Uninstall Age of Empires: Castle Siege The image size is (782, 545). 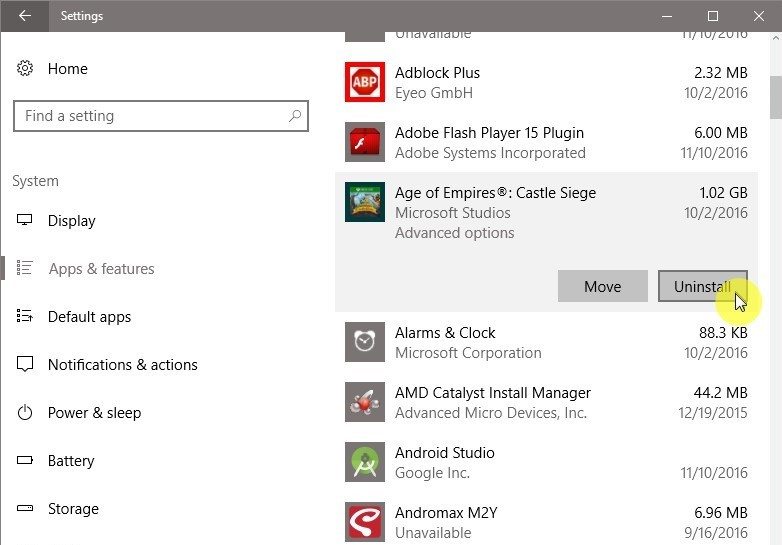(x=703, y=286)
